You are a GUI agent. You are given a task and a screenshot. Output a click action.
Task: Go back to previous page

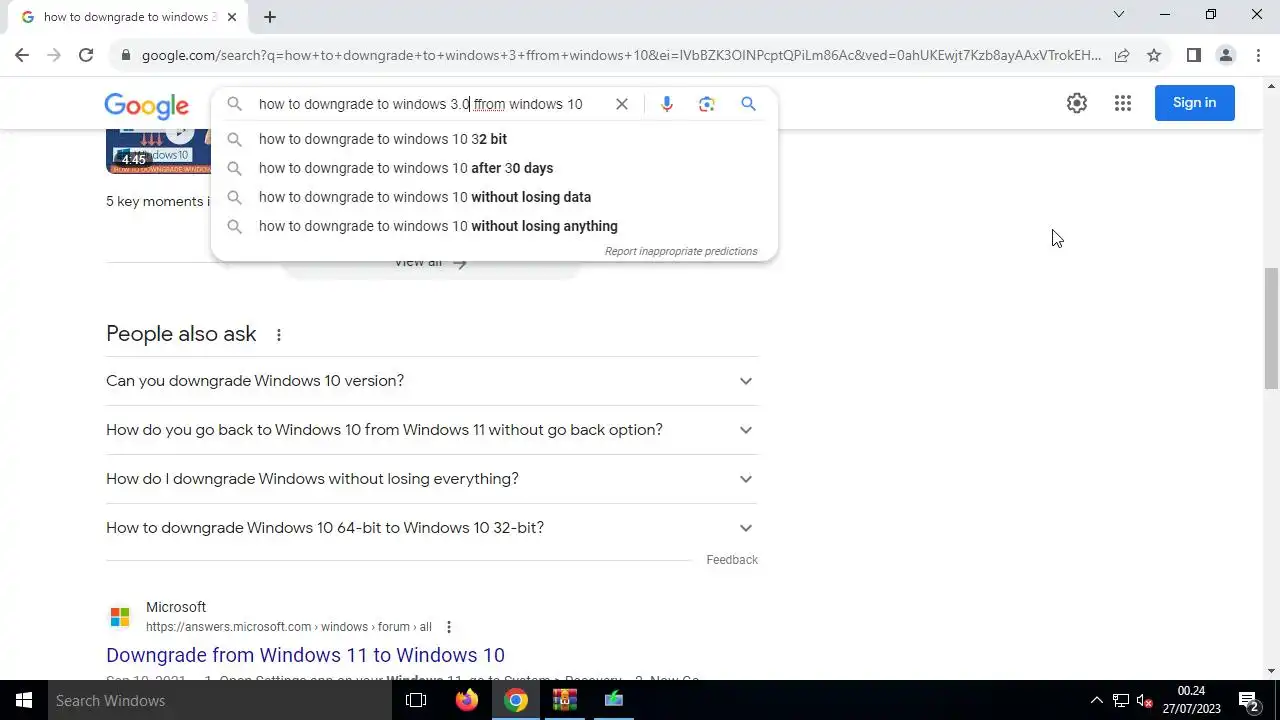[x=22, y=55]
